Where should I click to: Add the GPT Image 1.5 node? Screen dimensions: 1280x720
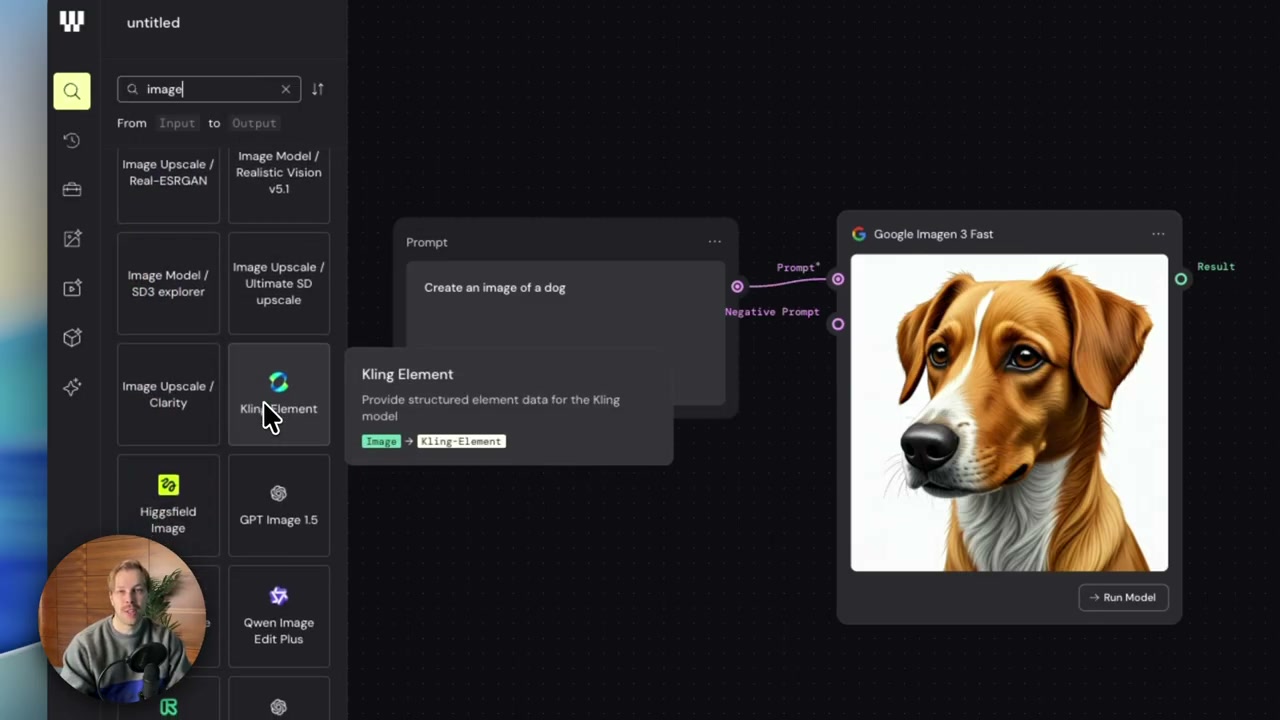click(279, 505)
